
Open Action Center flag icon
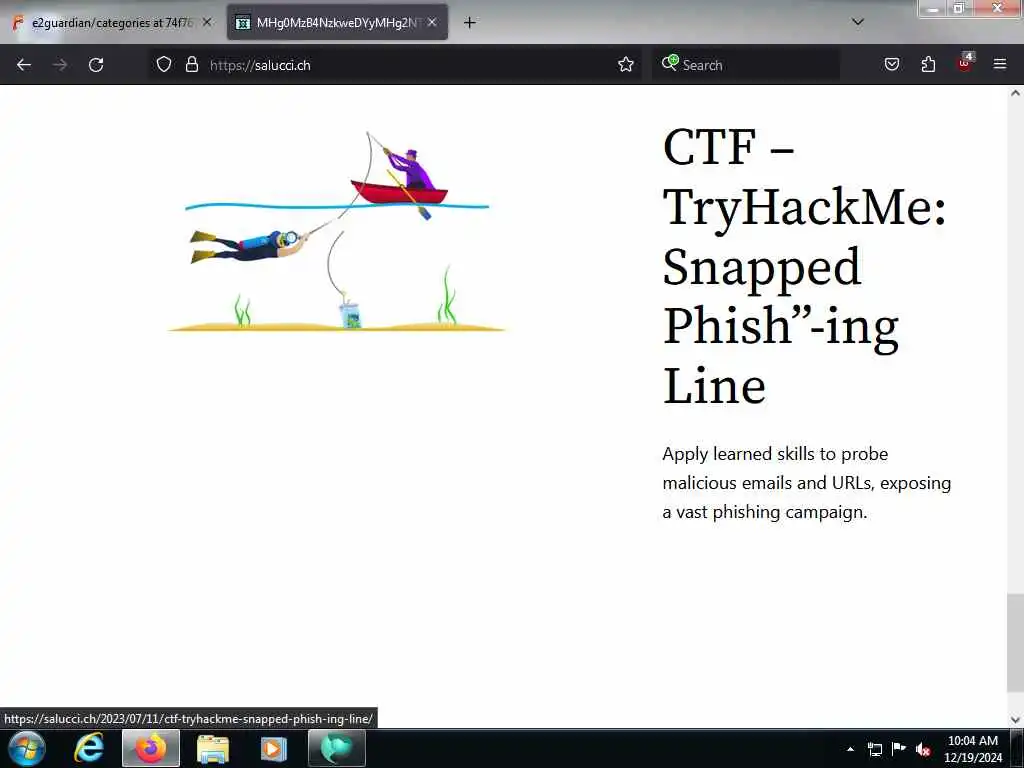click(899, 748)
